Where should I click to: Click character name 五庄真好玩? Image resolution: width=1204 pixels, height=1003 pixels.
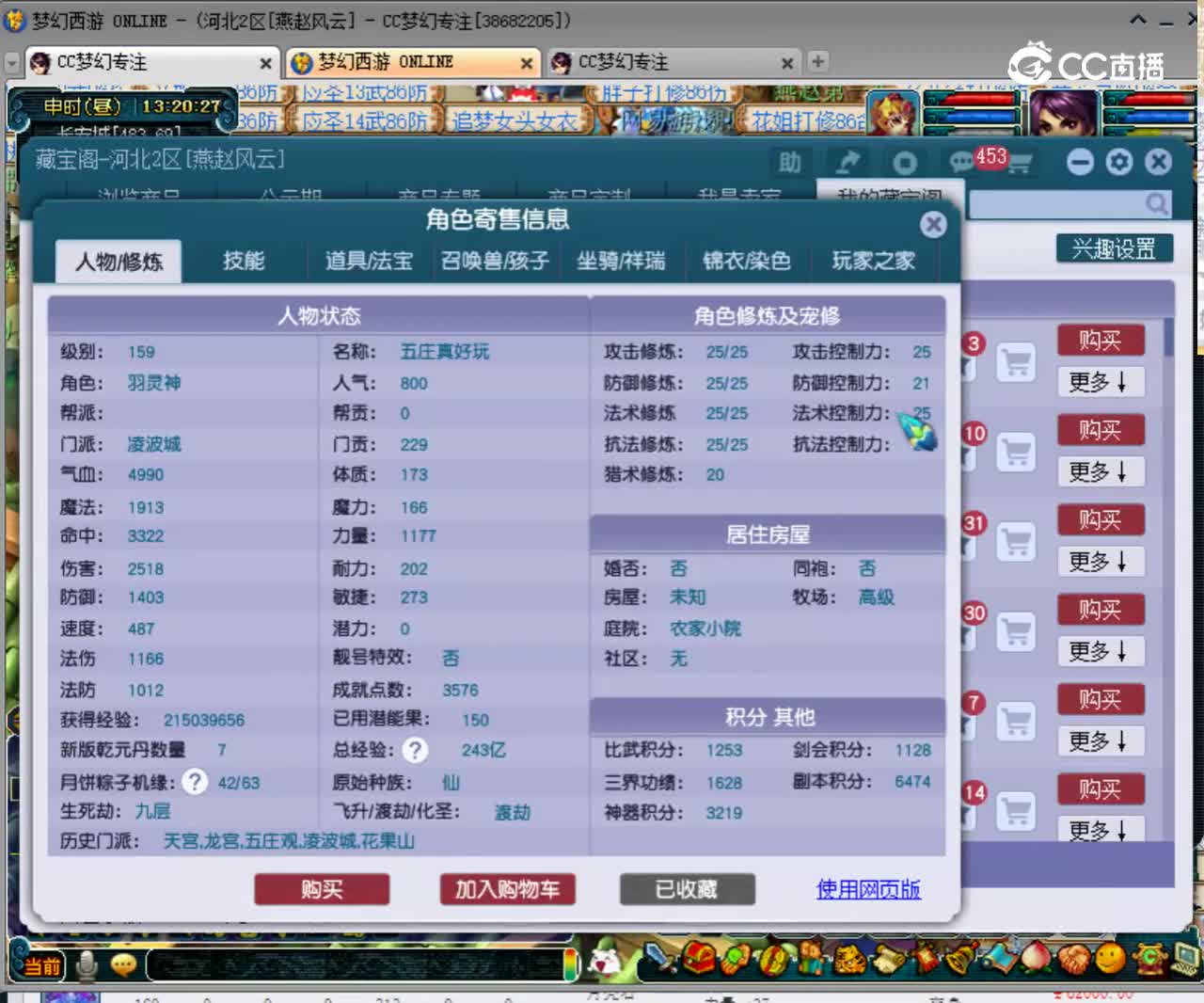445,352
